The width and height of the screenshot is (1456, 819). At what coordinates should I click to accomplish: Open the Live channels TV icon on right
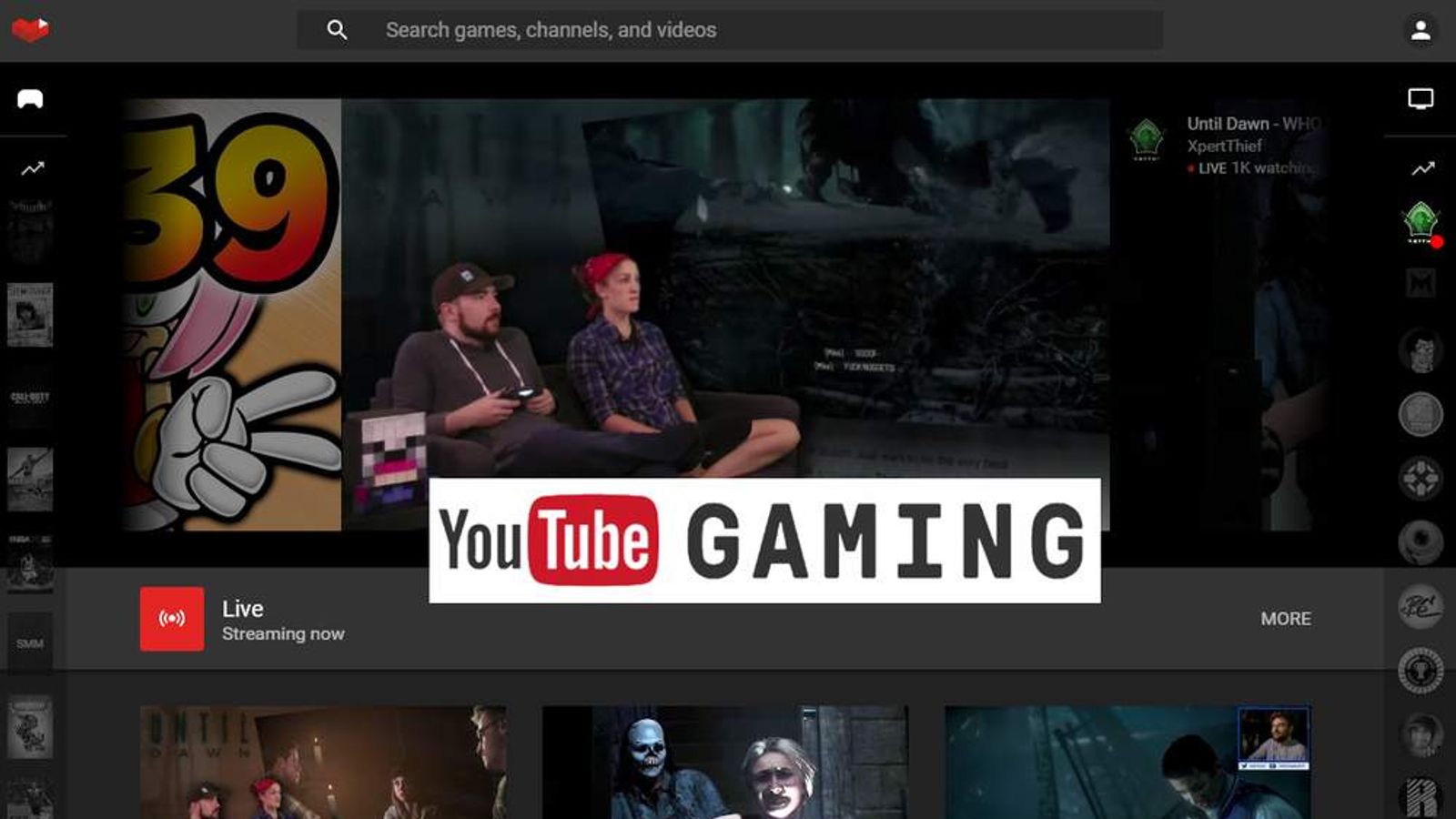(1420, 100)
